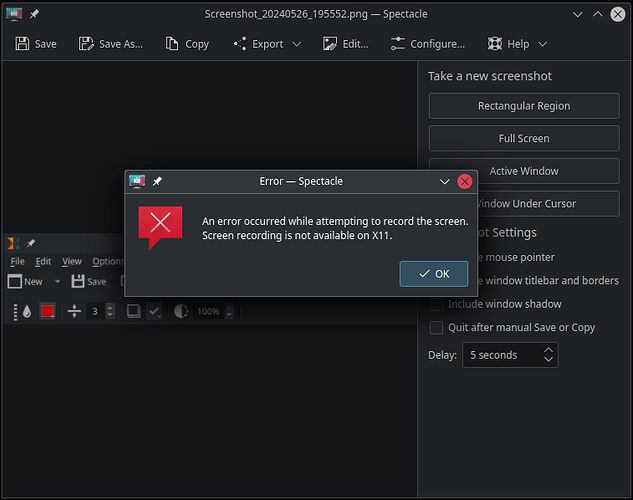Click the Spectacle icon in Error dialog titlebar

tap(137, 181)
